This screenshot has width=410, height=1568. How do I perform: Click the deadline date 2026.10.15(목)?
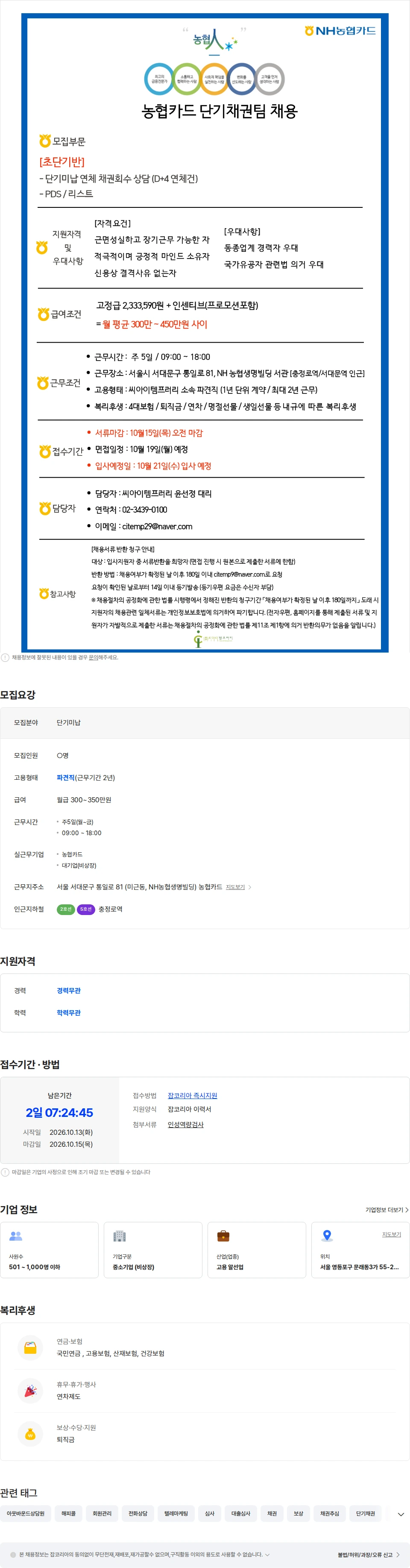tap(71, 1144)
